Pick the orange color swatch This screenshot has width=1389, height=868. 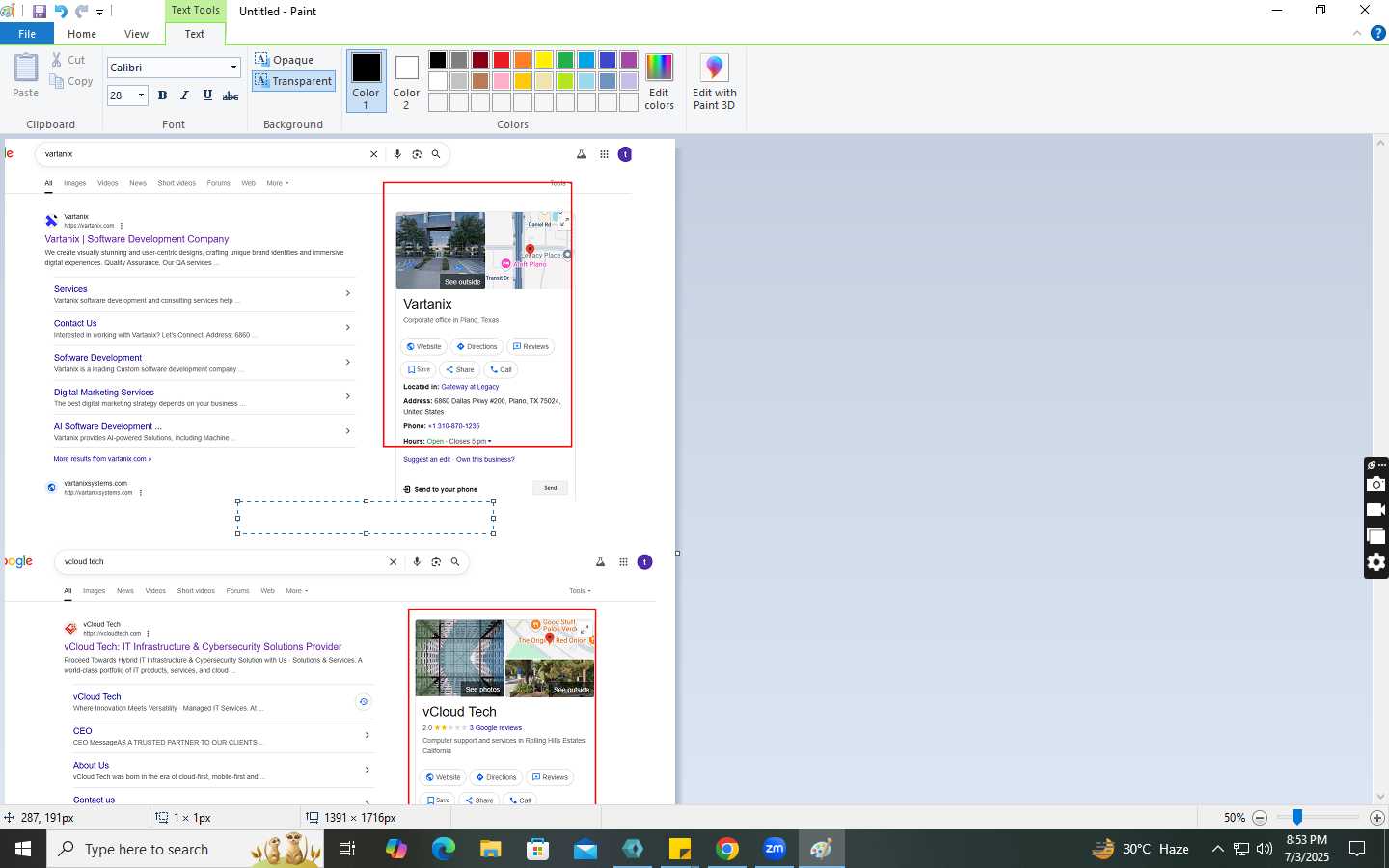pos(523,60)
